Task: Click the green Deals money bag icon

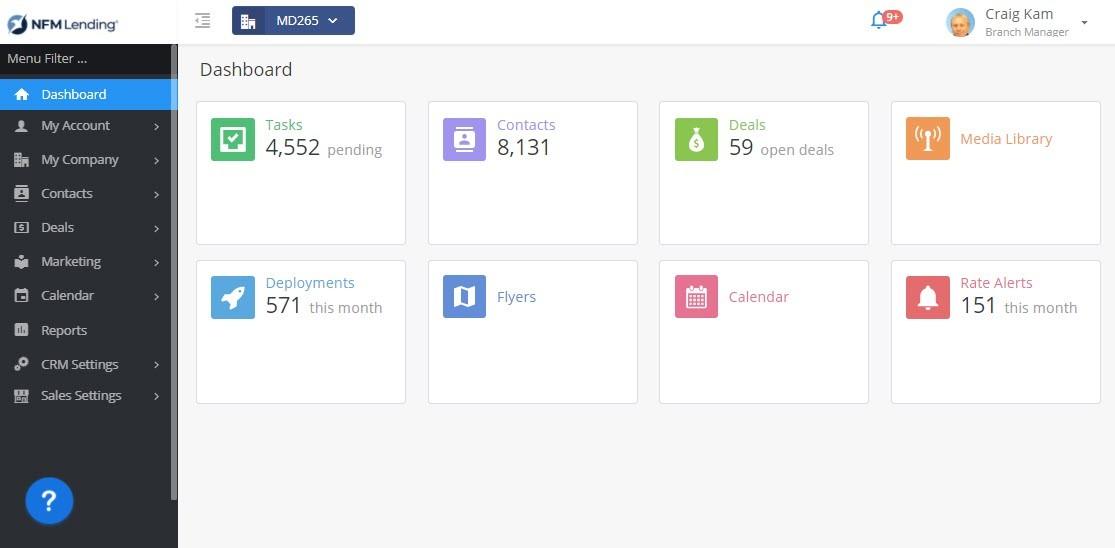Action: point(696,139)
